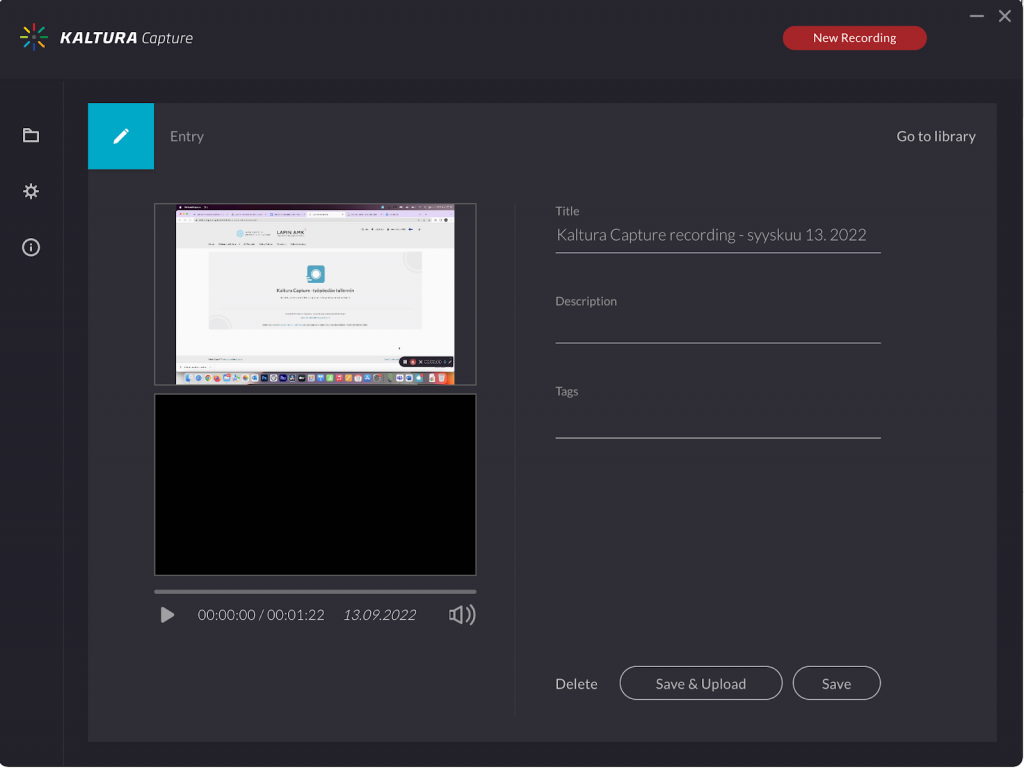Minimize the Kaltura Capture window
This screenshot has width=1024, height=770.
976,16
